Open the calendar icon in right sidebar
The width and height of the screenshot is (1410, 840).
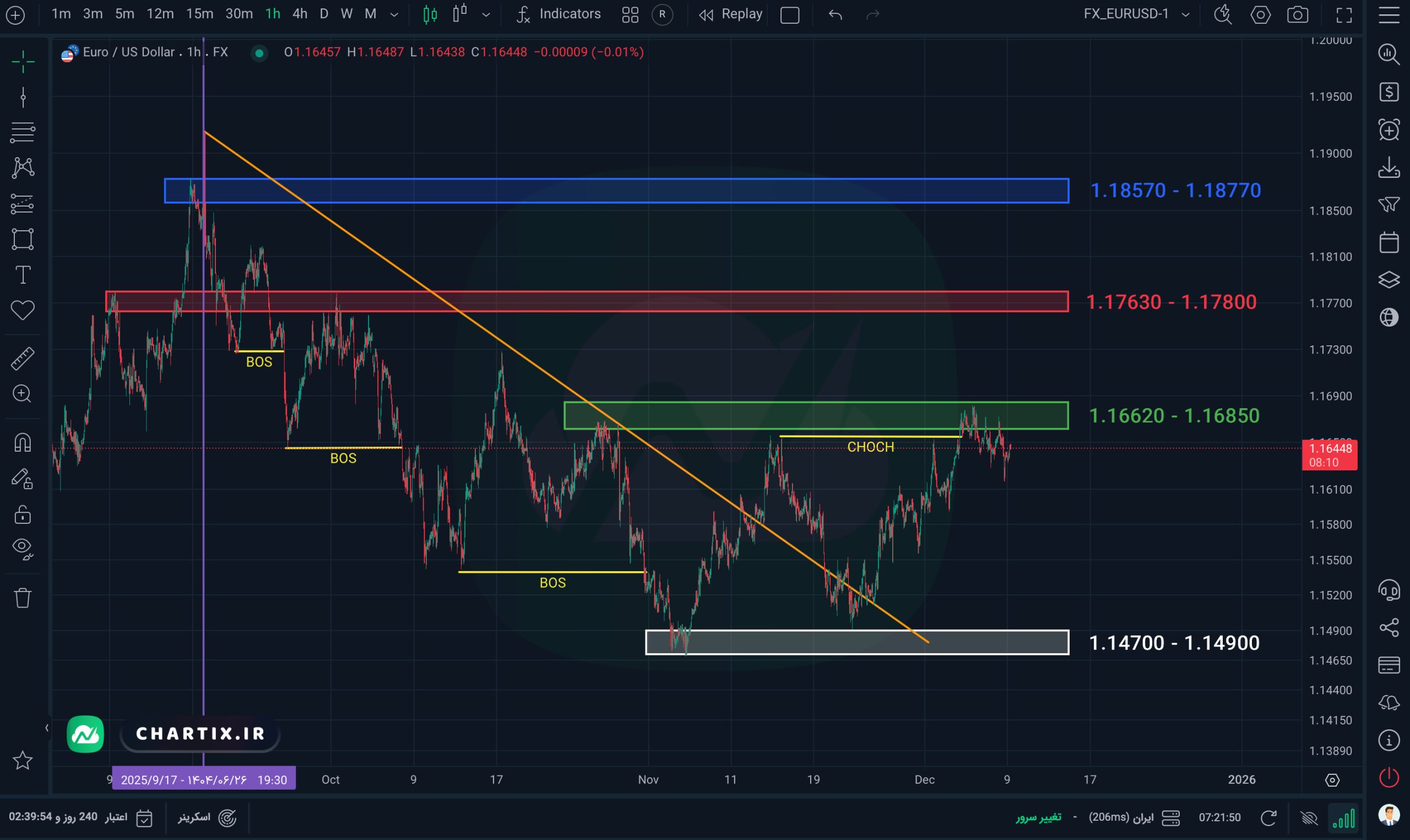(1389, 242)
